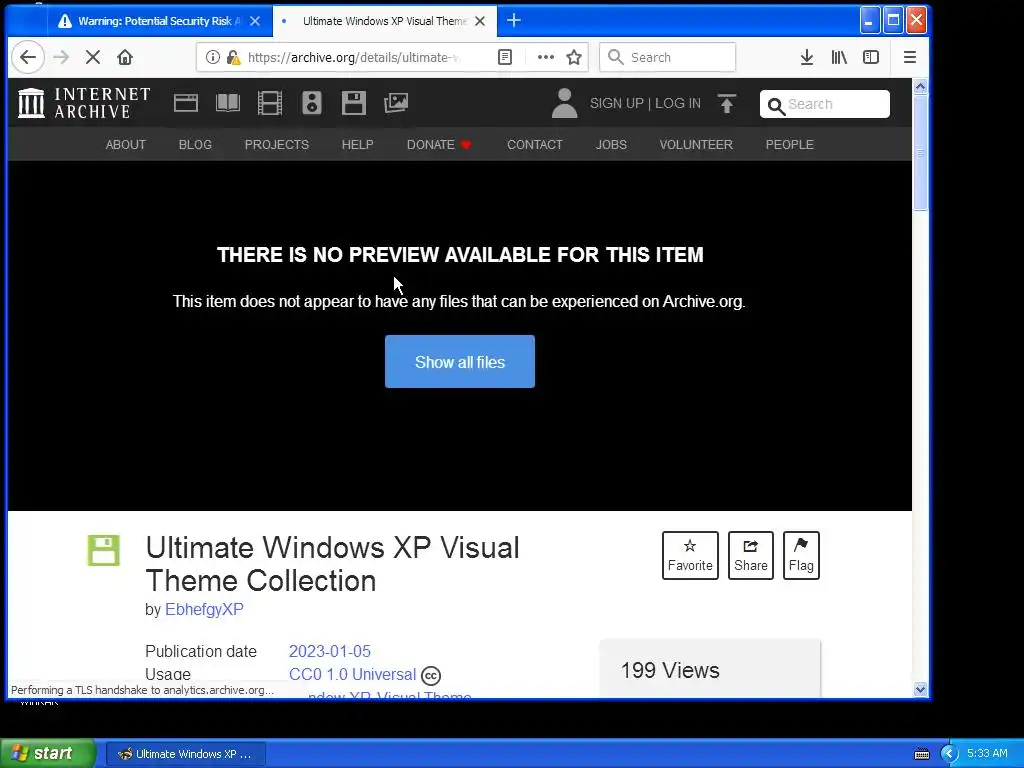Favorite this item with the star button
Screen dimensions: 1024x768
(690, 556)
